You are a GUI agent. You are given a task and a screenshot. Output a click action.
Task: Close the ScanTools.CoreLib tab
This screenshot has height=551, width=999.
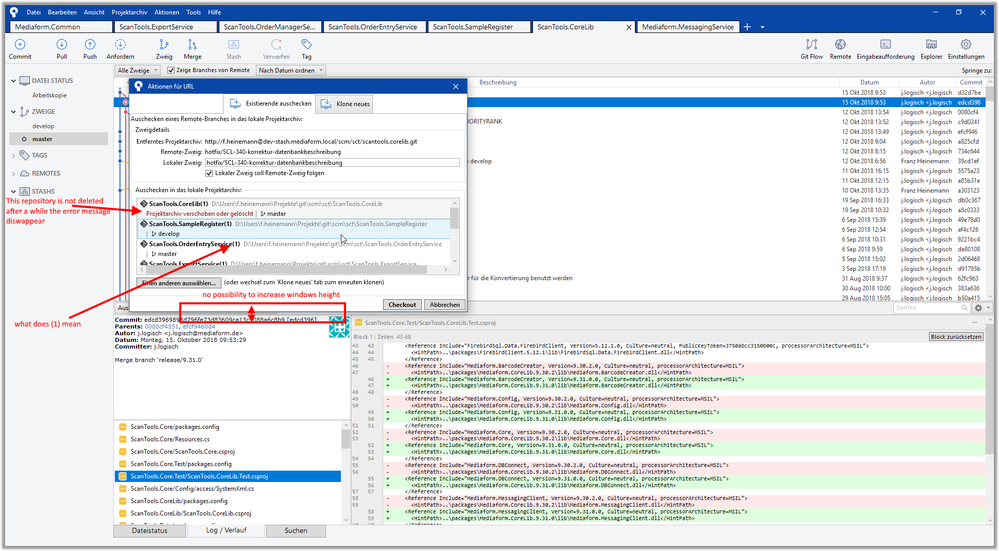point(629,27)
